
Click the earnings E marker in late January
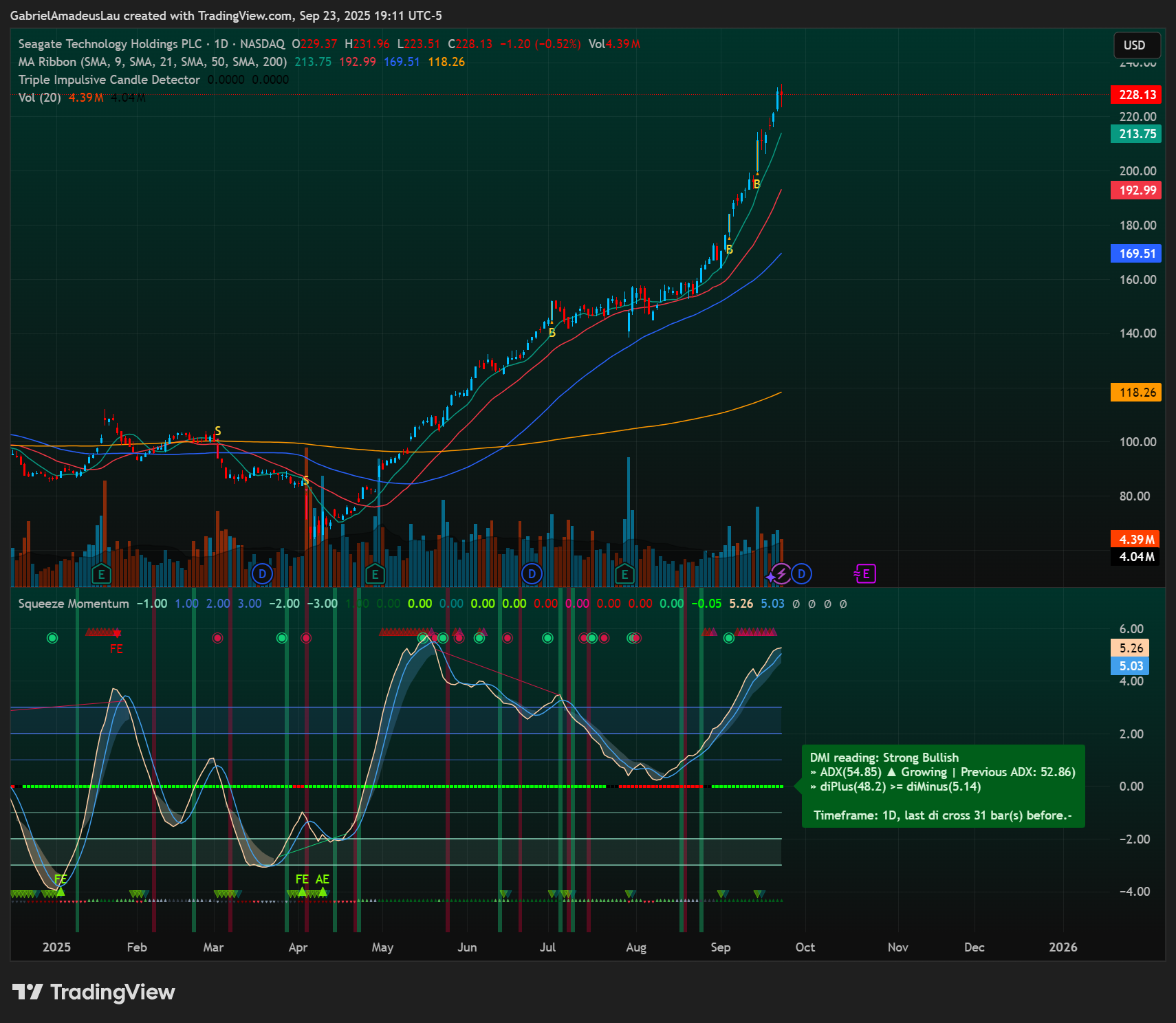tap(101, 574)
